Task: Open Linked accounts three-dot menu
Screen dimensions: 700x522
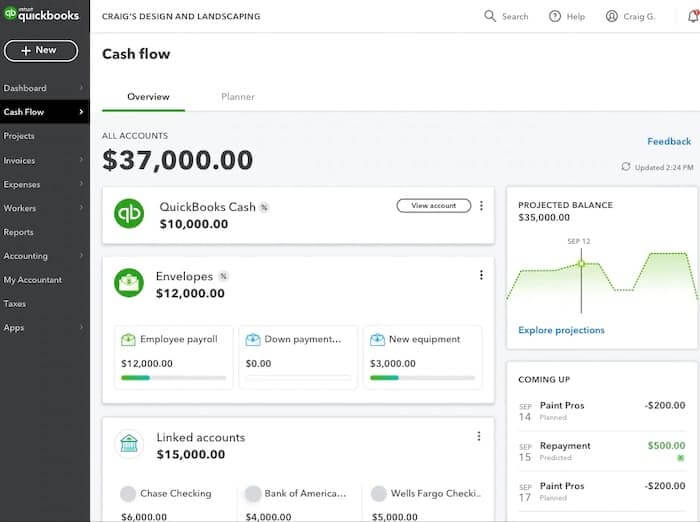Action: pos(479,437)
